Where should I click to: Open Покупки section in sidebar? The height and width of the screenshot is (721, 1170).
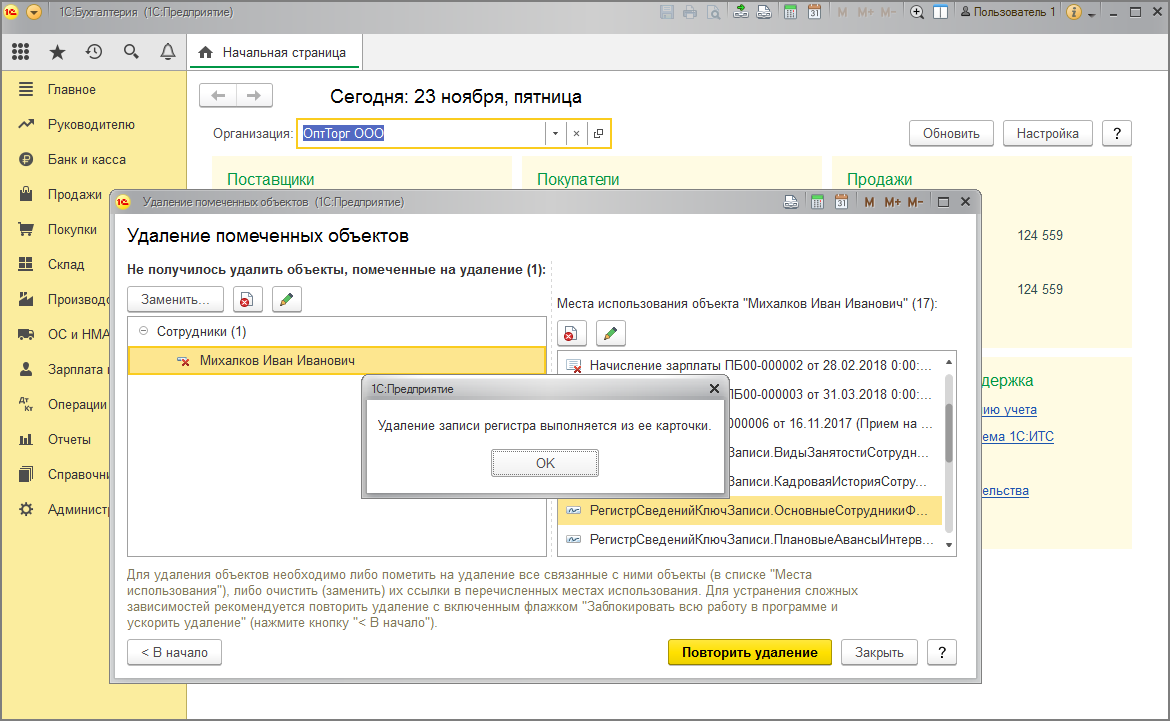click(x=72, y=230)
